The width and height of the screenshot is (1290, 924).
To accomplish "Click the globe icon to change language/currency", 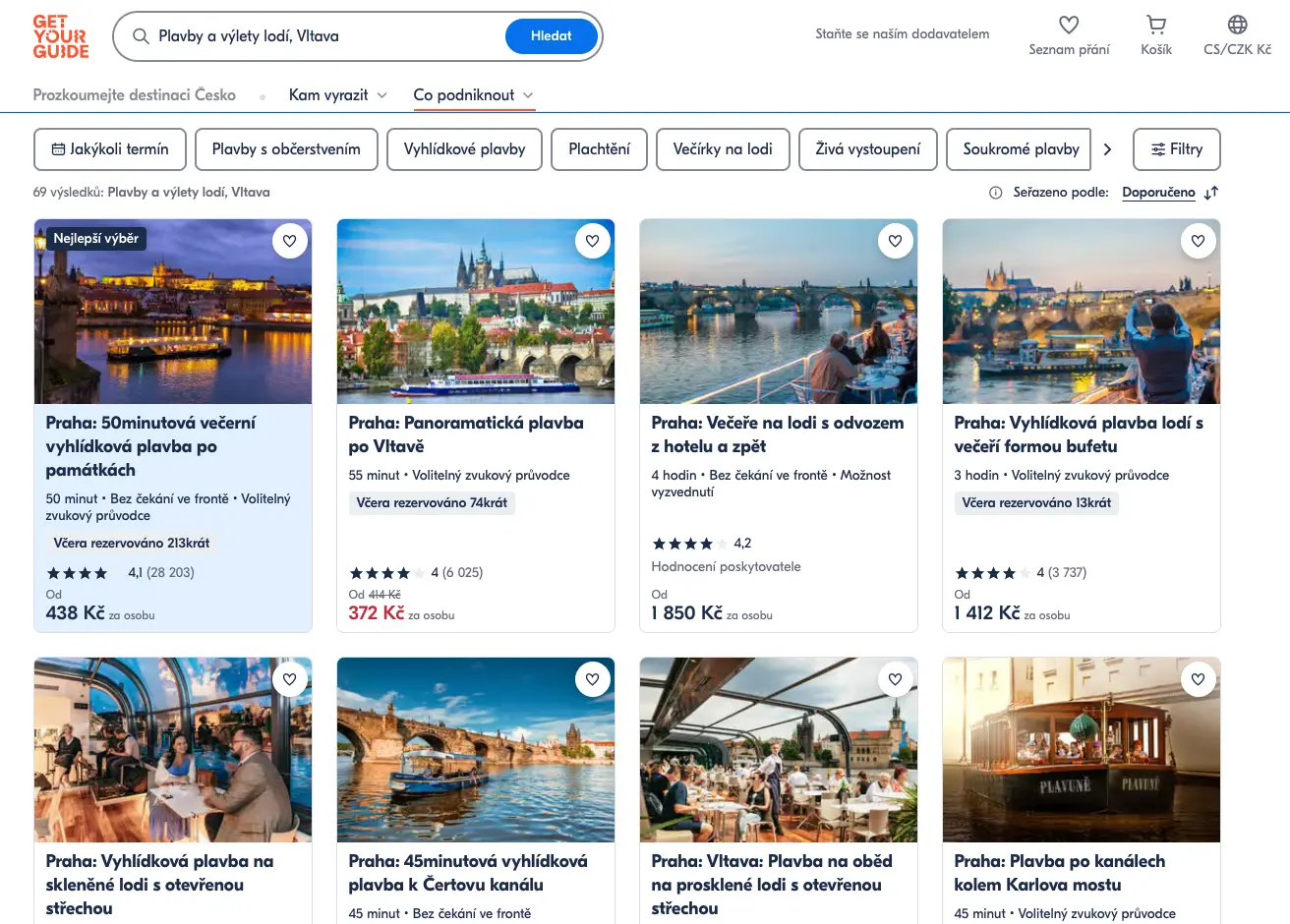I will coord(1236,24).
